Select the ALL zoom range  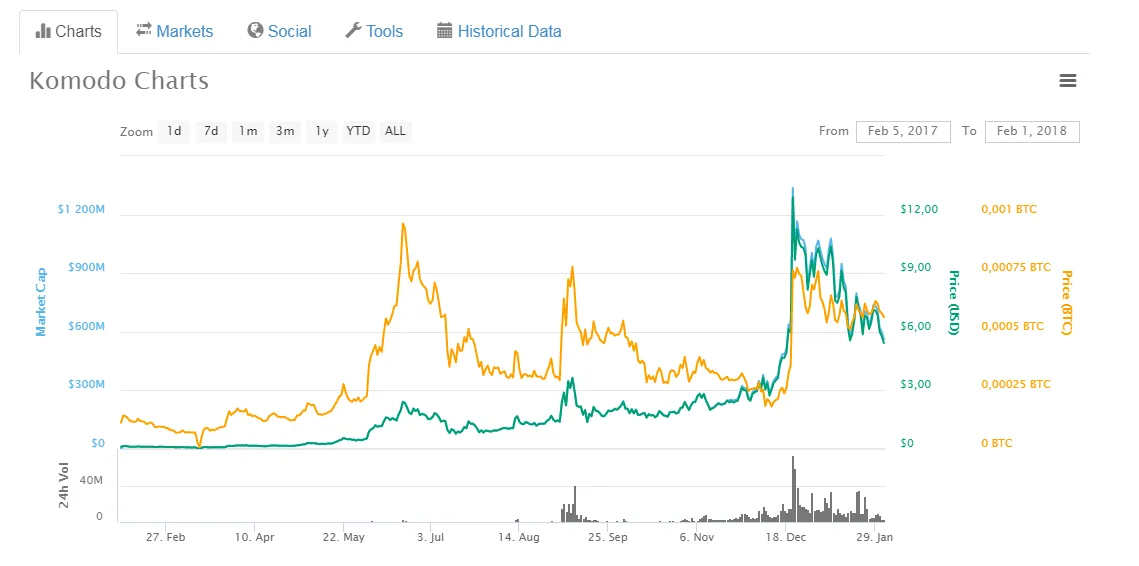tap(395, 132)
